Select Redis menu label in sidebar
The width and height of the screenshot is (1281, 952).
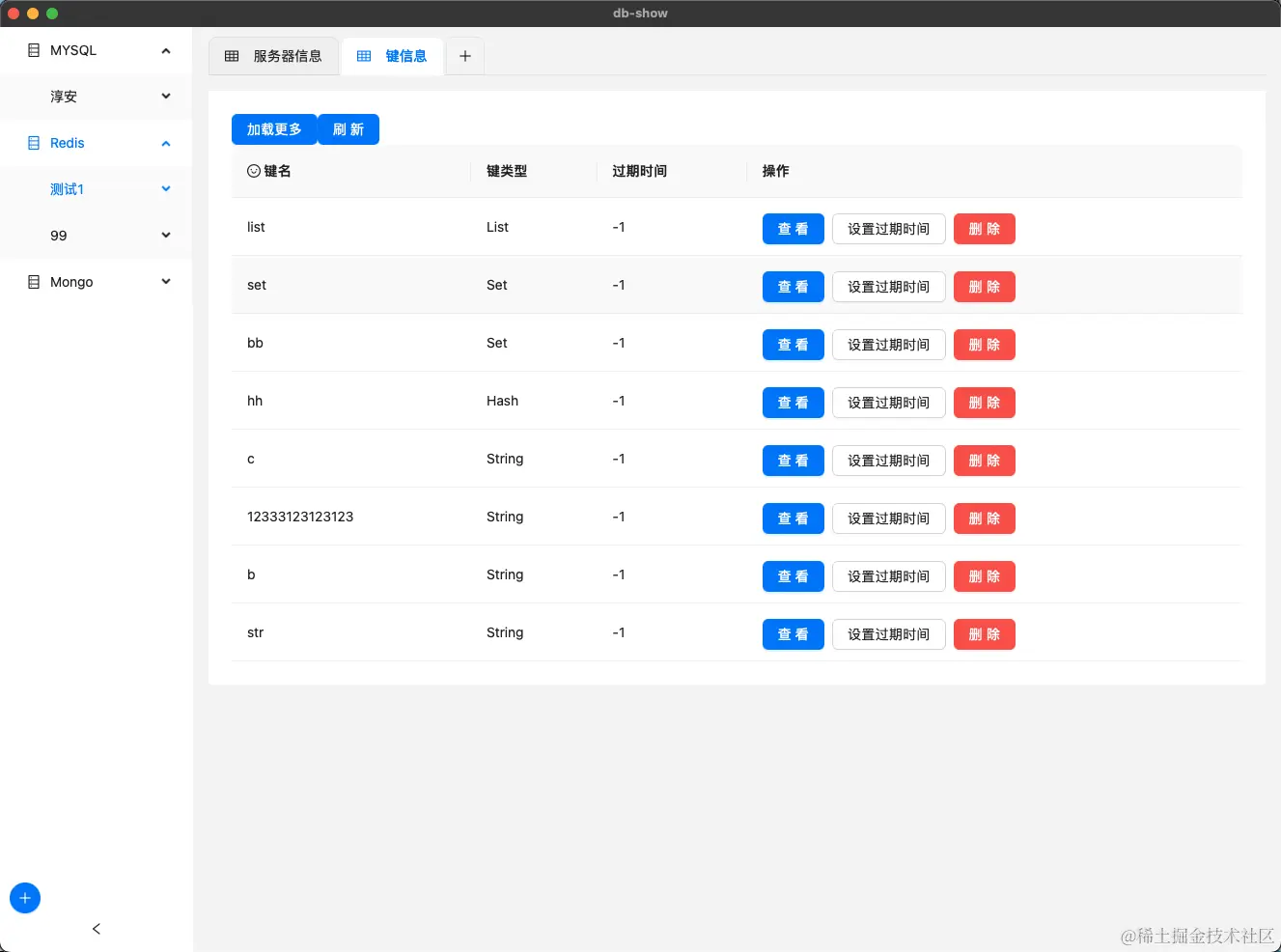[x=68, y=143]
